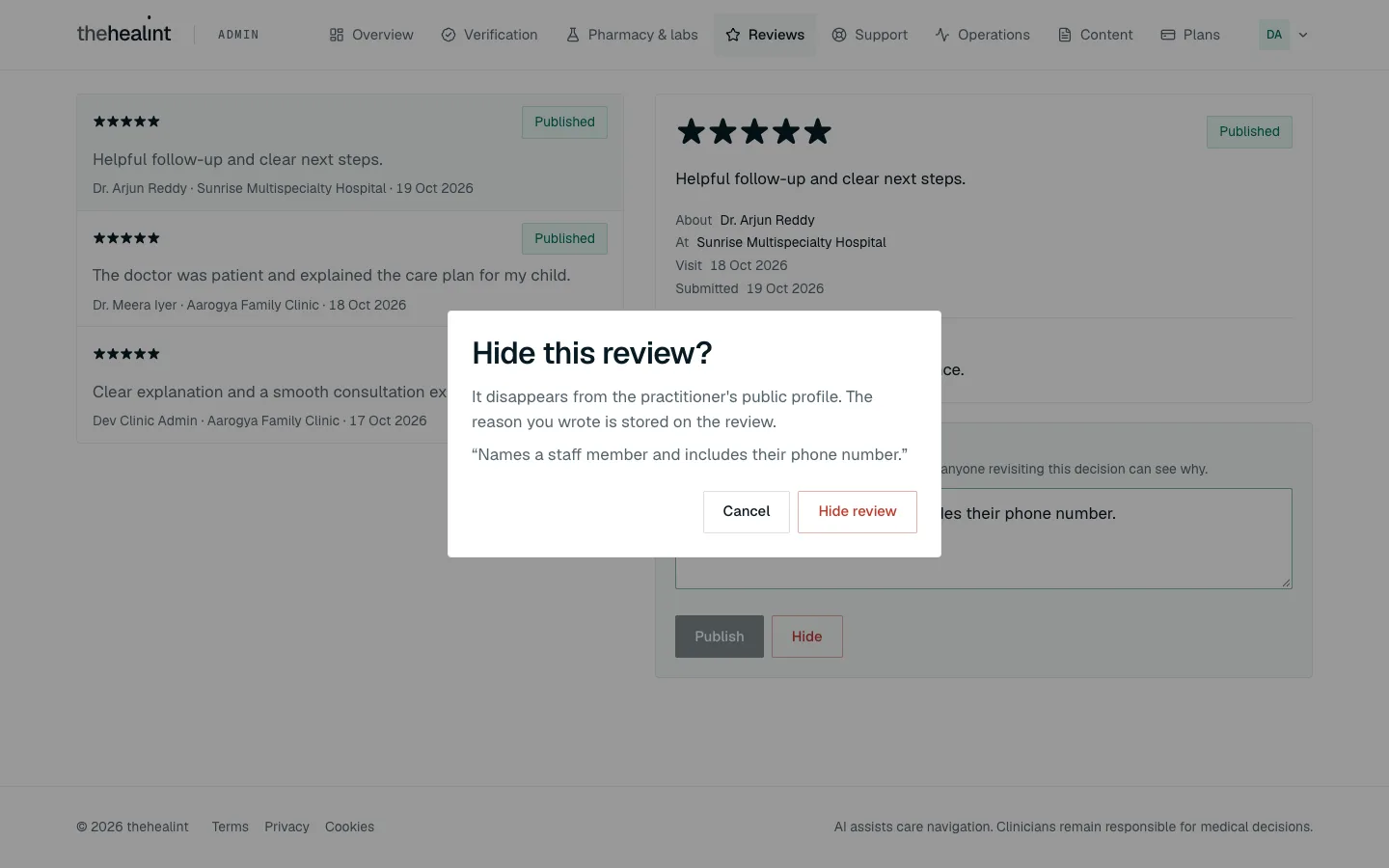This screenshot has width=1389, height=868.
Task: Click the Verification checkmark icon
Action: tap(449, 35)
